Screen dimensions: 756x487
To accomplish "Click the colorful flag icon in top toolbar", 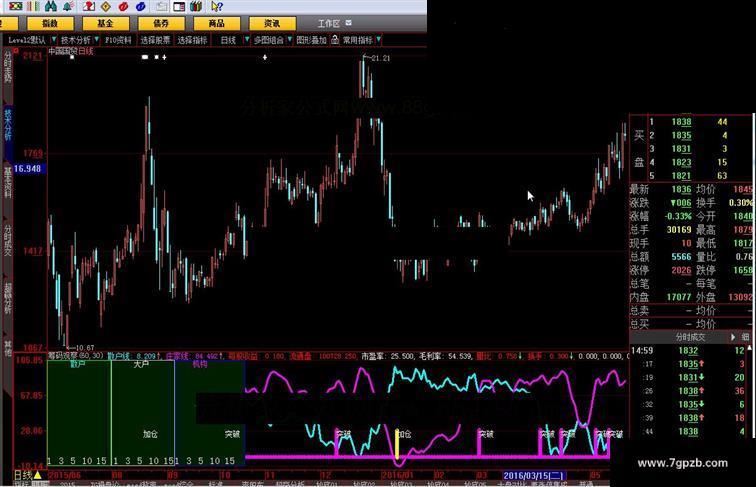I will (16, 6).
